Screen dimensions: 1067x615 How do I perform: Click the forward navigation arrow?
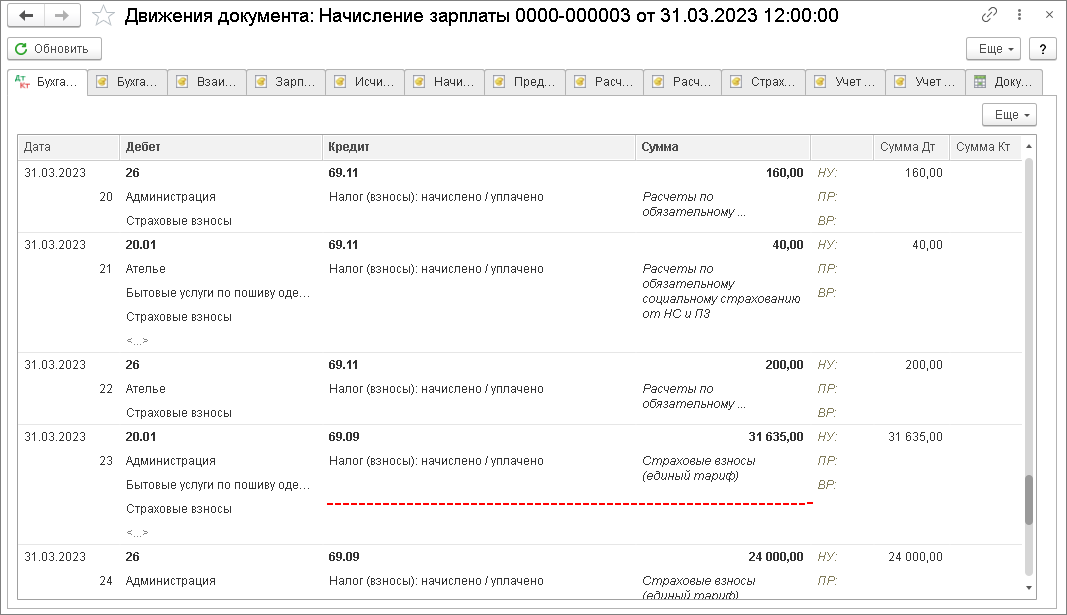[61, 15]
